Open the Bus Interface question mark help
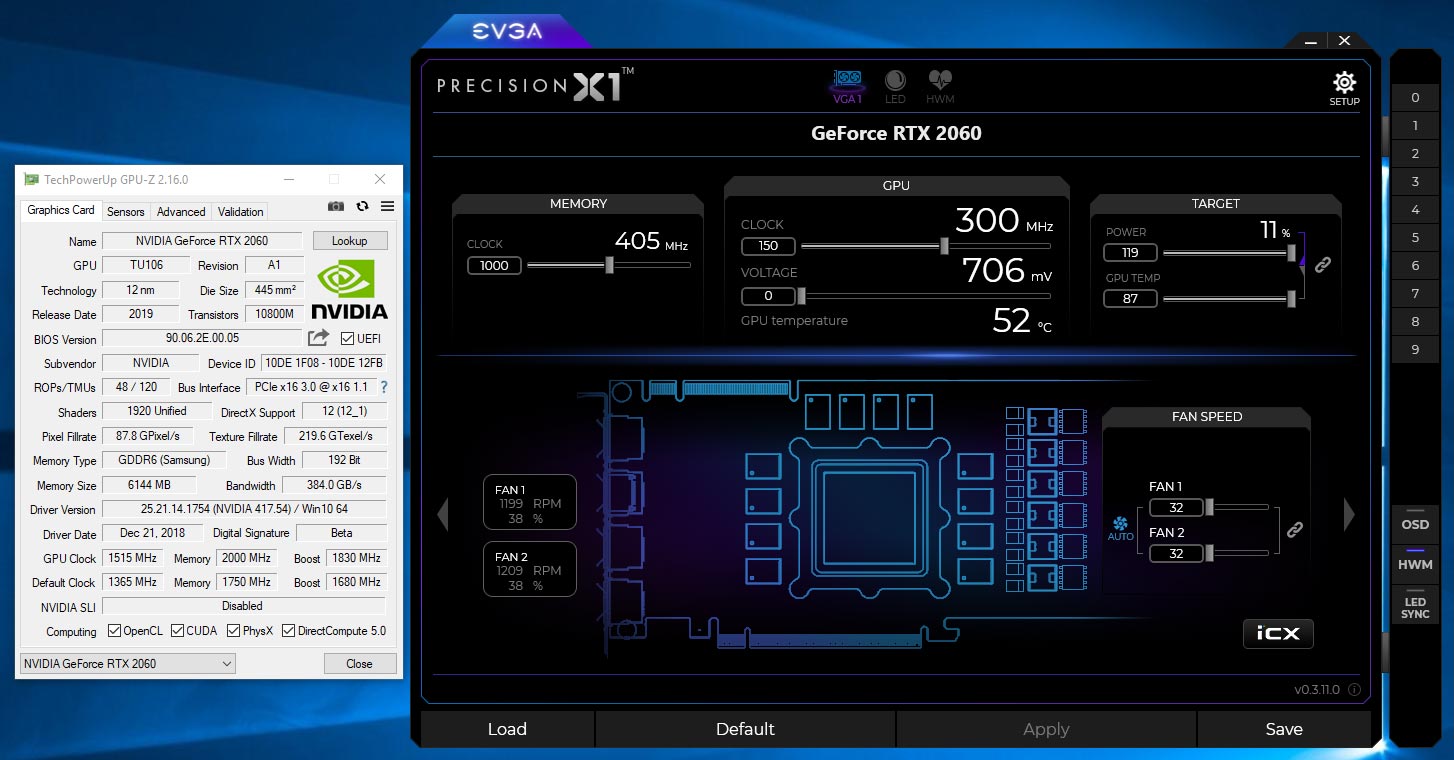The height and width of the screenshot is (760, 1454). pyautogui.click(x=383, y=387)
